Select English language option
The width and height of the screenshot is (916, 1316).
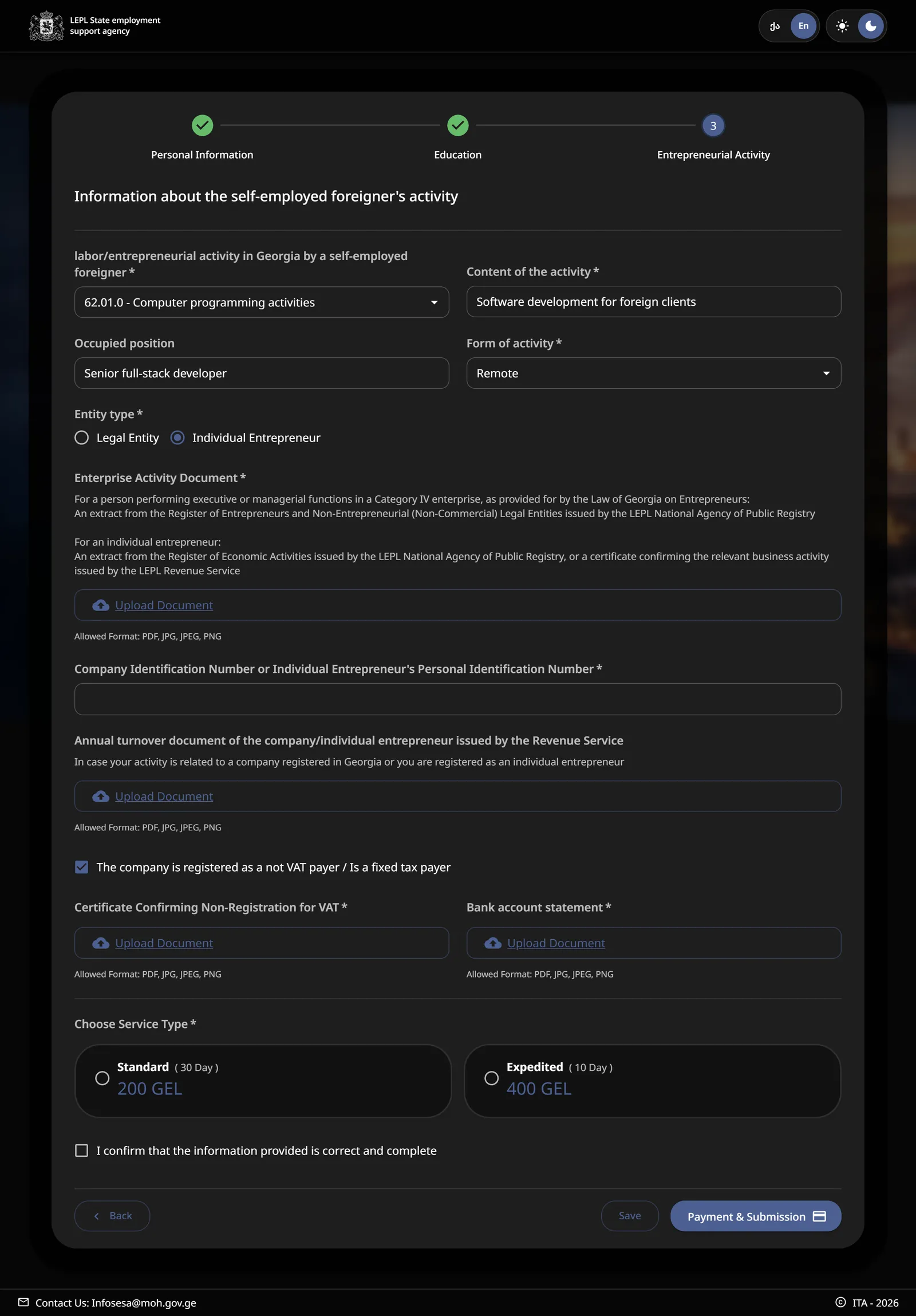(803, 26)
